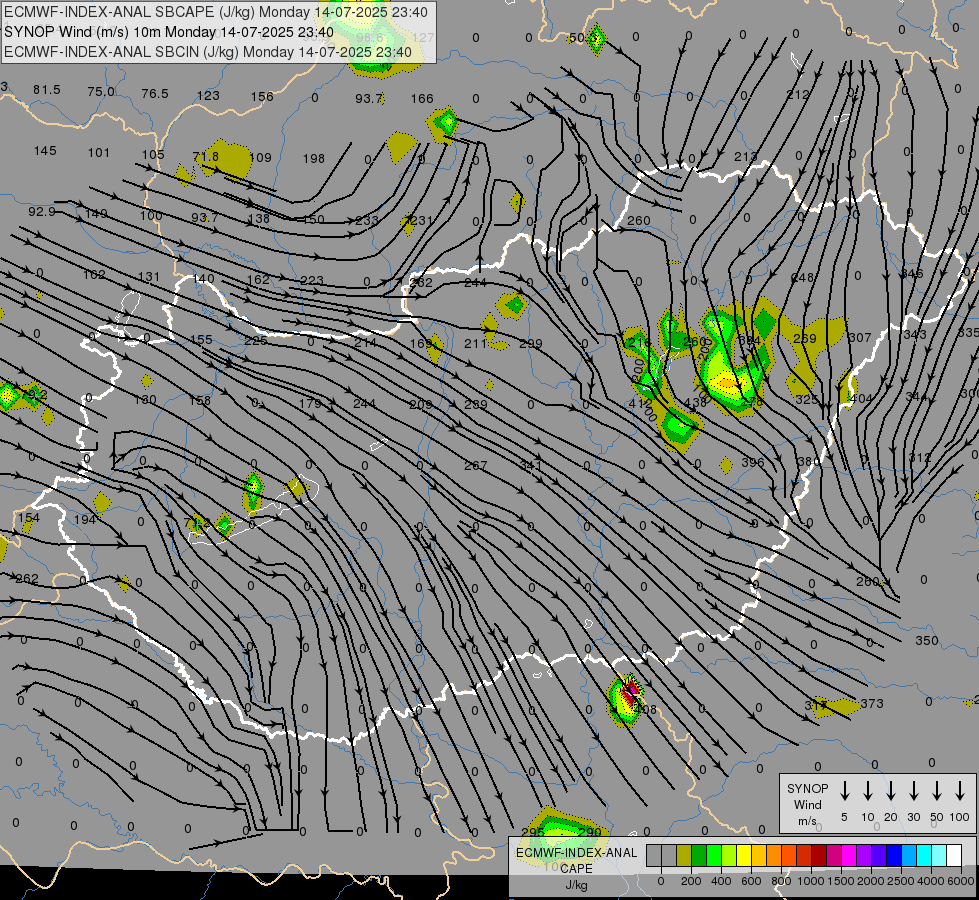This screenshot has height=900, width=979.
Task: Click the map value 373
Action: 872,704
